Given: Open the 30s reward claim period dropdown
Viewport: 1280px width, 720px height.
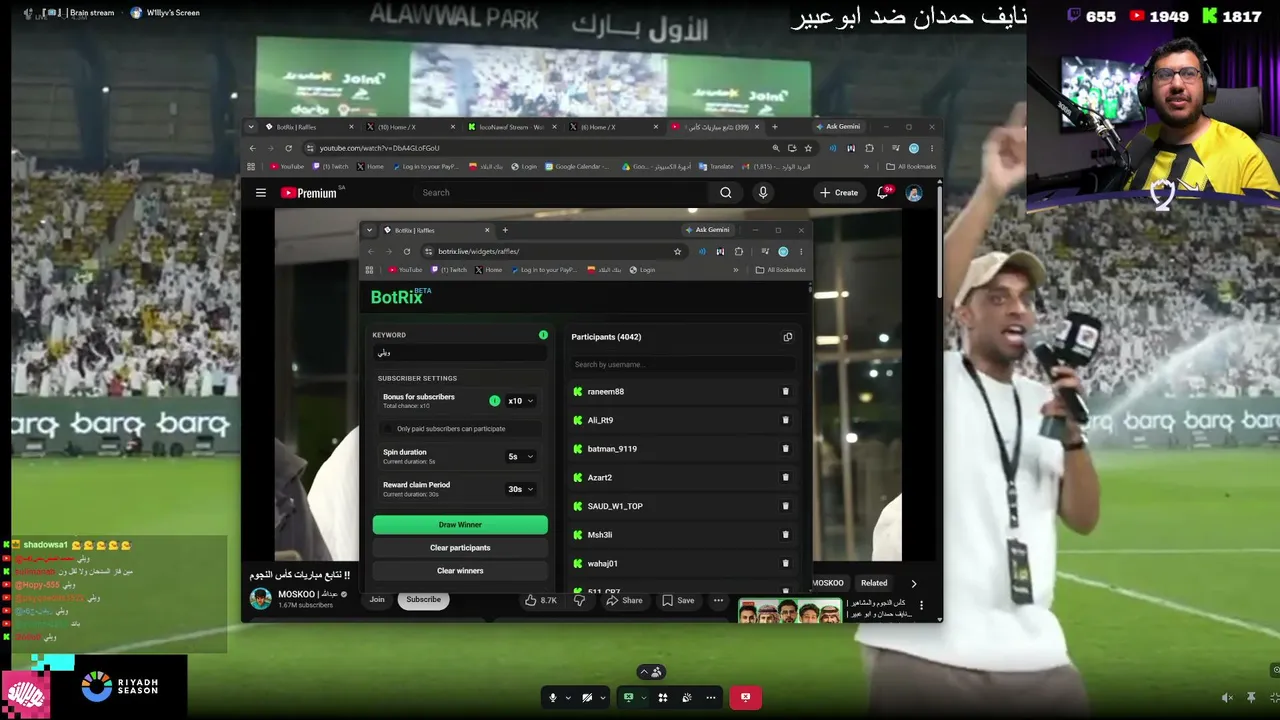Looking at the screenshot, I should 520,489.
